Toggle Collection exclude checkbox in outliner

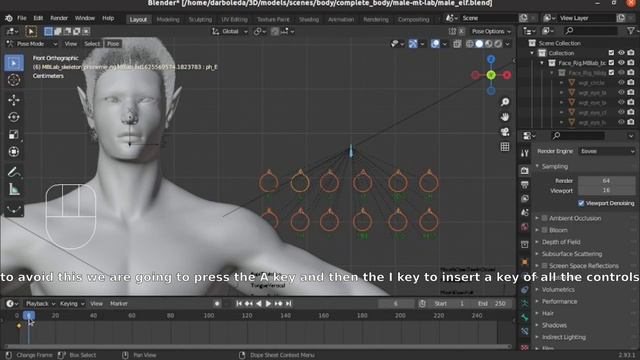tap(611, 53)
